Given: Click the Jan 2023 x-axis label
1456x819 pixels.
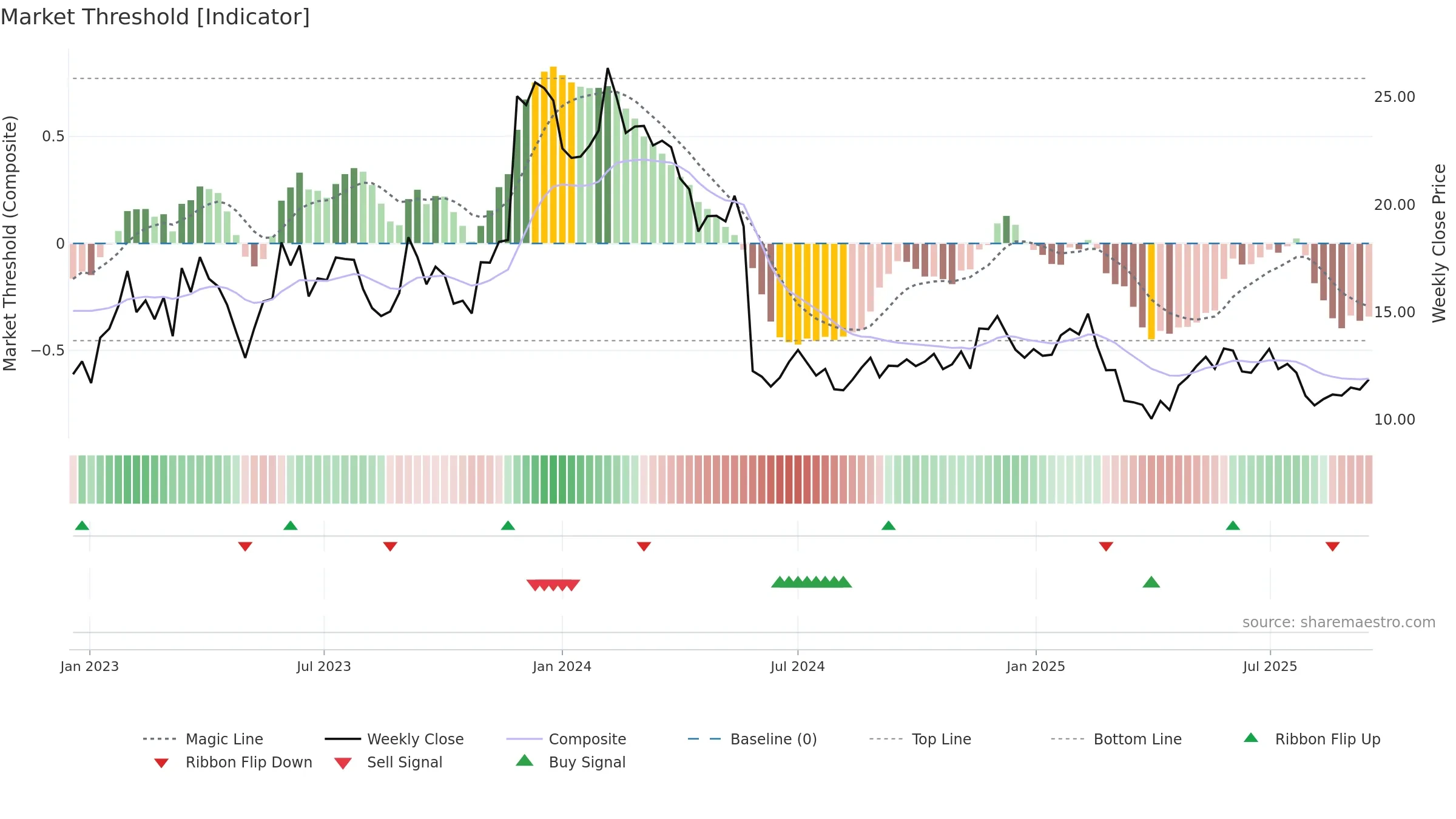Looking at the screenshot, I should (90, 666).
